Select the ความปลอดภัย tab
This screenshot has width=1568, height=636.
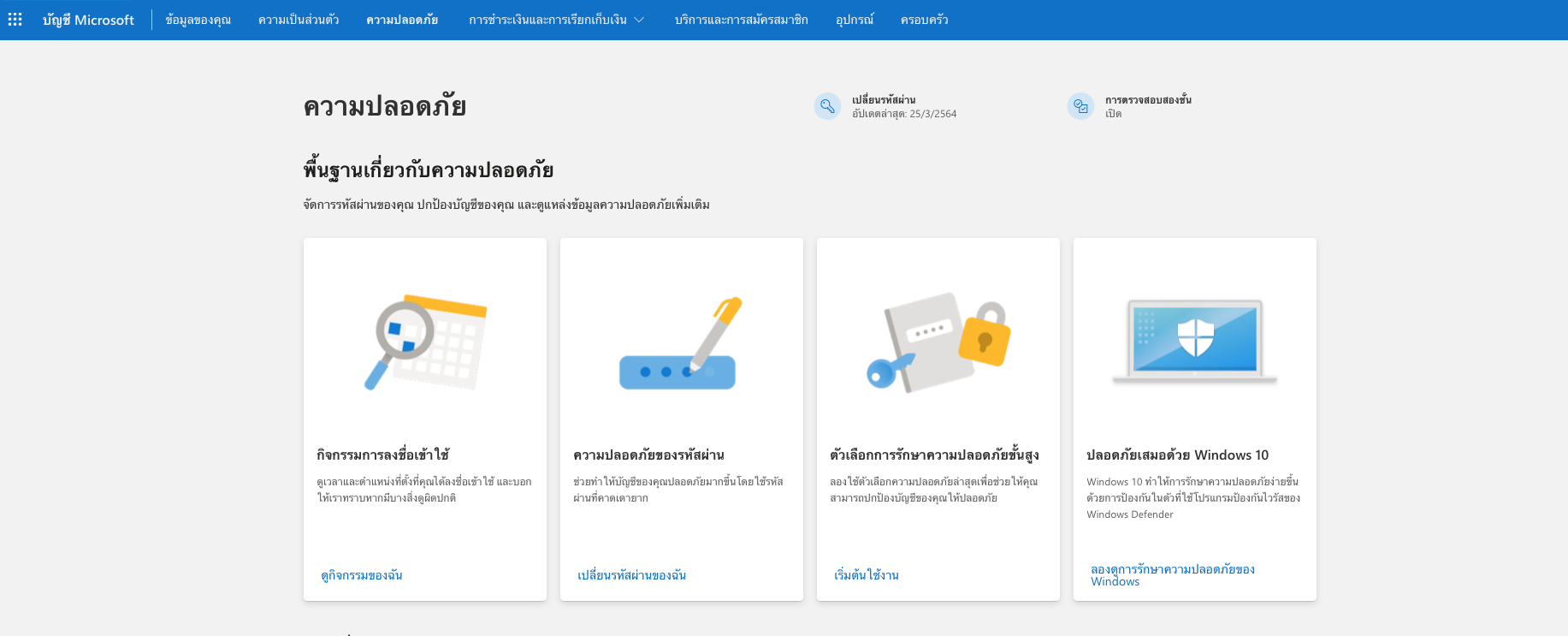(402, 20)
